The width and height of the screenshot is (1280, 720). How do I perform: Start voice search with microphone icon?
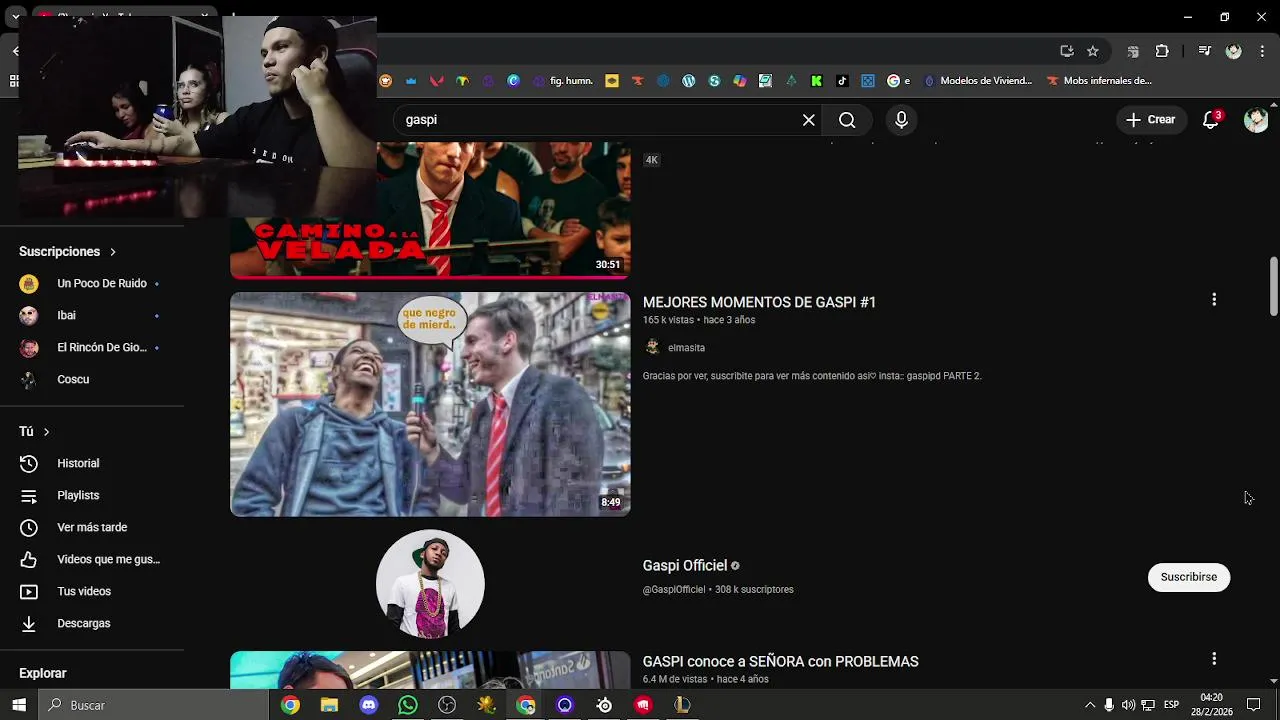[x=901, y=120]
